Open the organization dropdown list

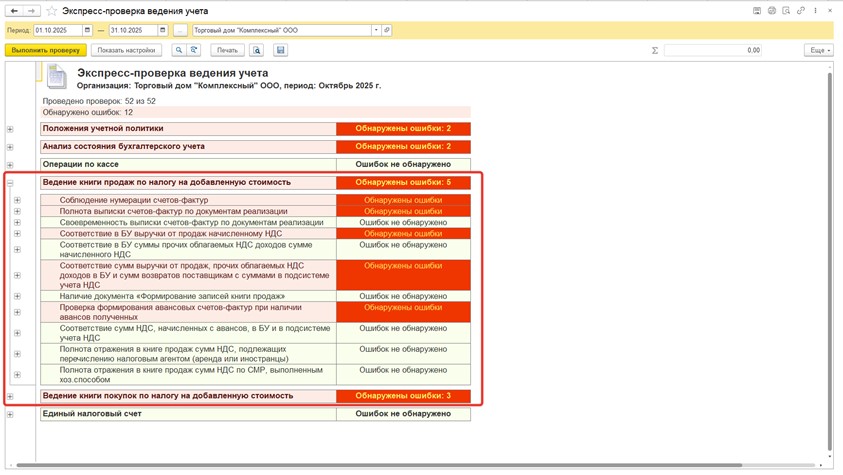click(x=376, y=31)
